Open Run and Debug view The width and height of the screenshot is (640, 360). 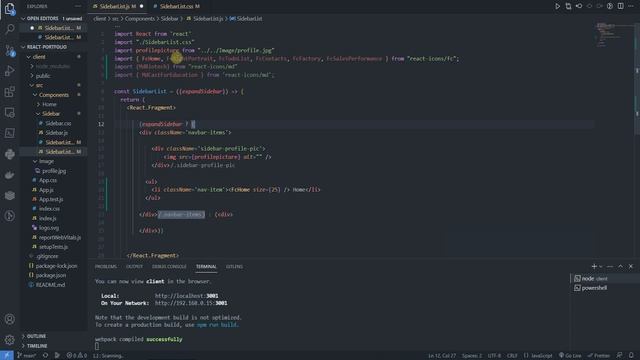tap(10, 71)
